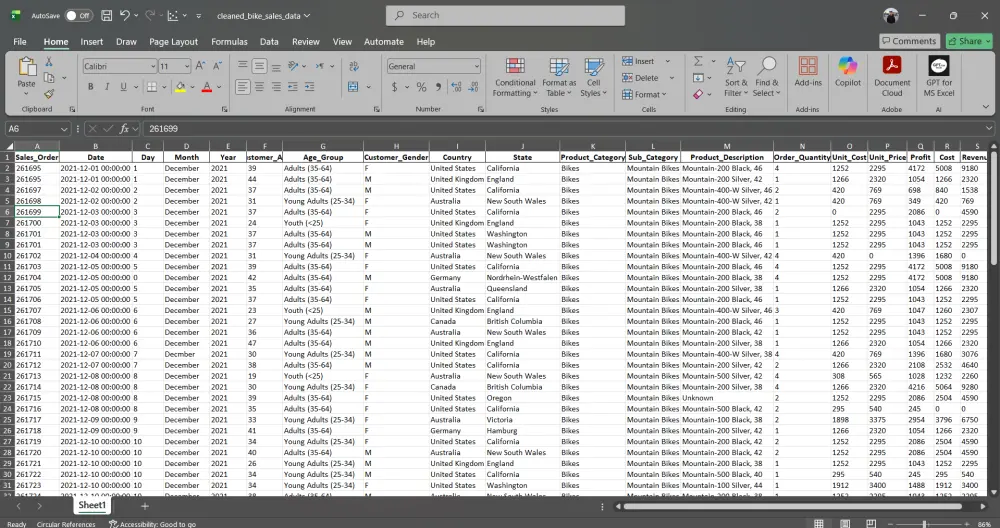Viewport: 1000px width, 528px height.
Task: Toggle Wrap Text
Action: click(354, 66)
